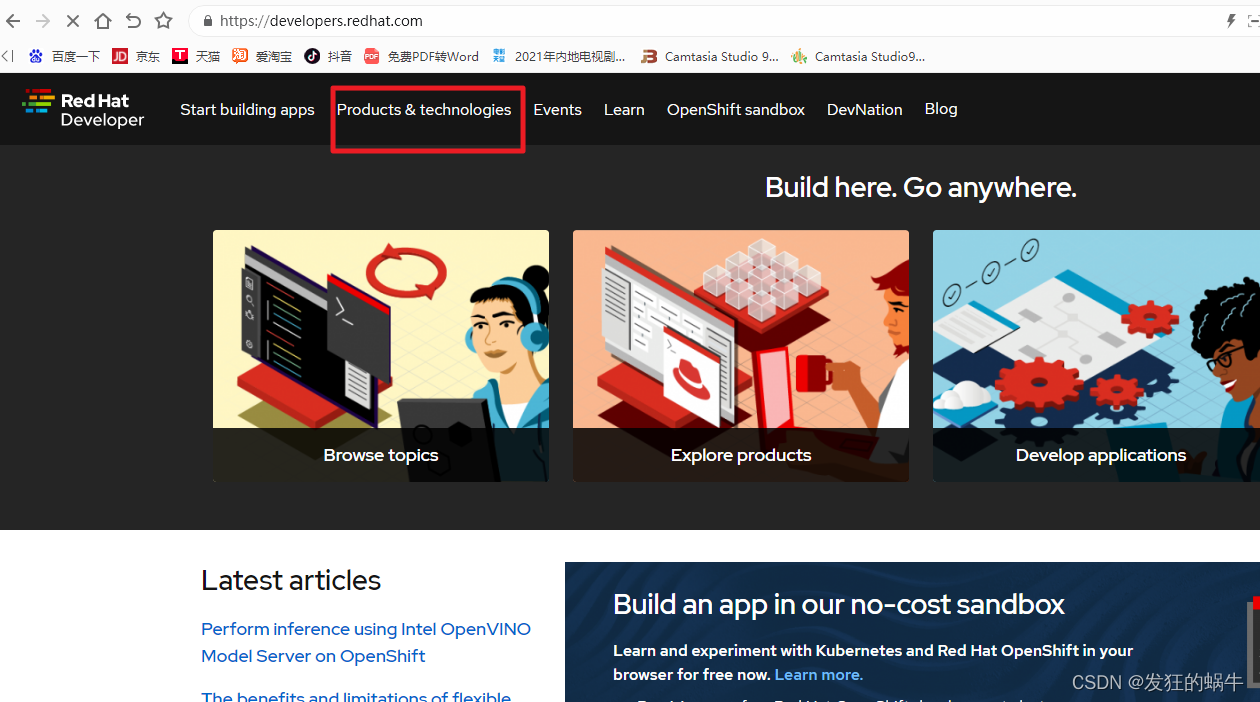Open first Camtasia Studio 9 bookmark

coord(710,57)
